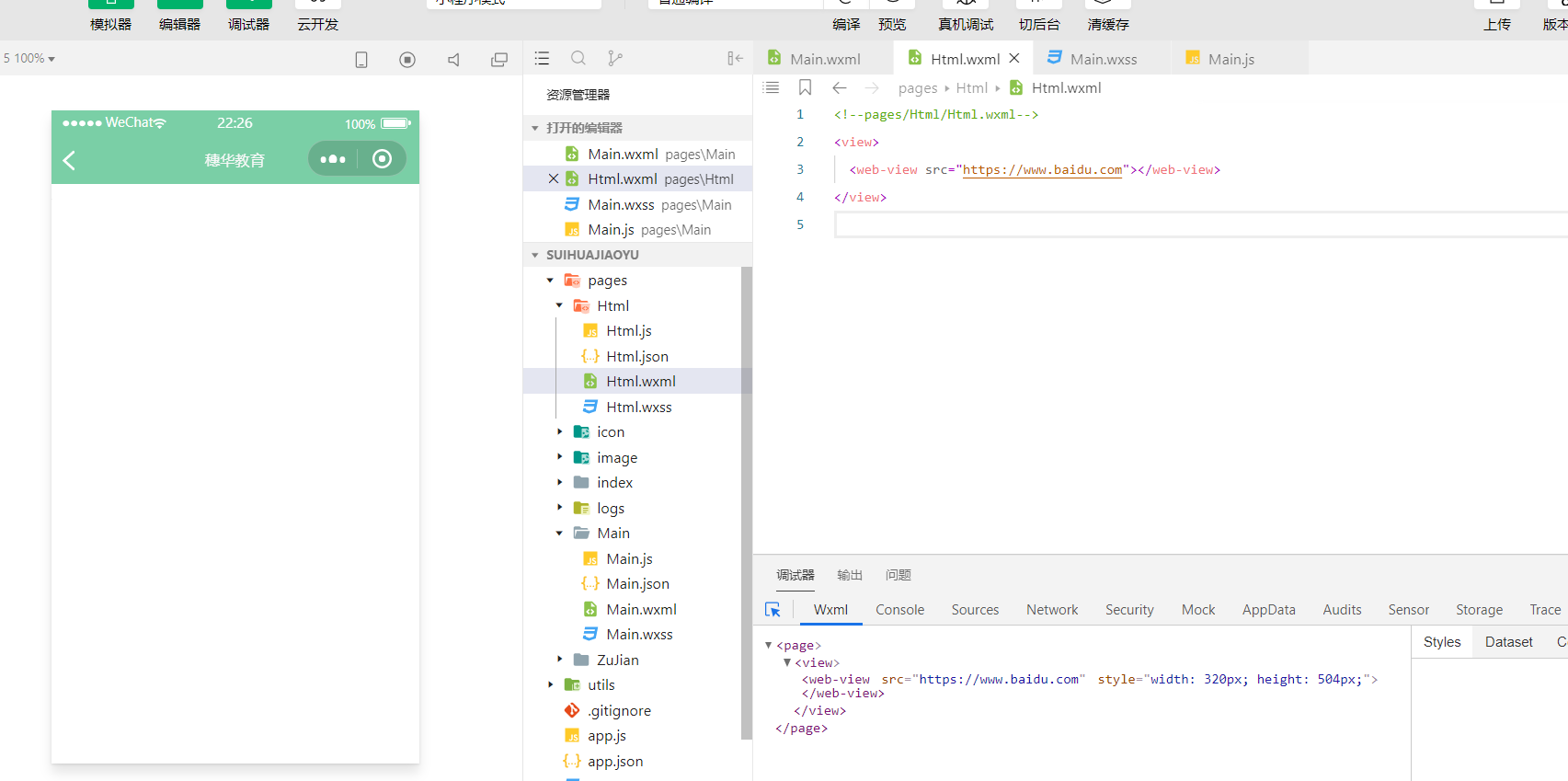Viewport: 1568px width, 781px height.
Task: Click the baidu.com URL in code
Action: pos(1042,170)
